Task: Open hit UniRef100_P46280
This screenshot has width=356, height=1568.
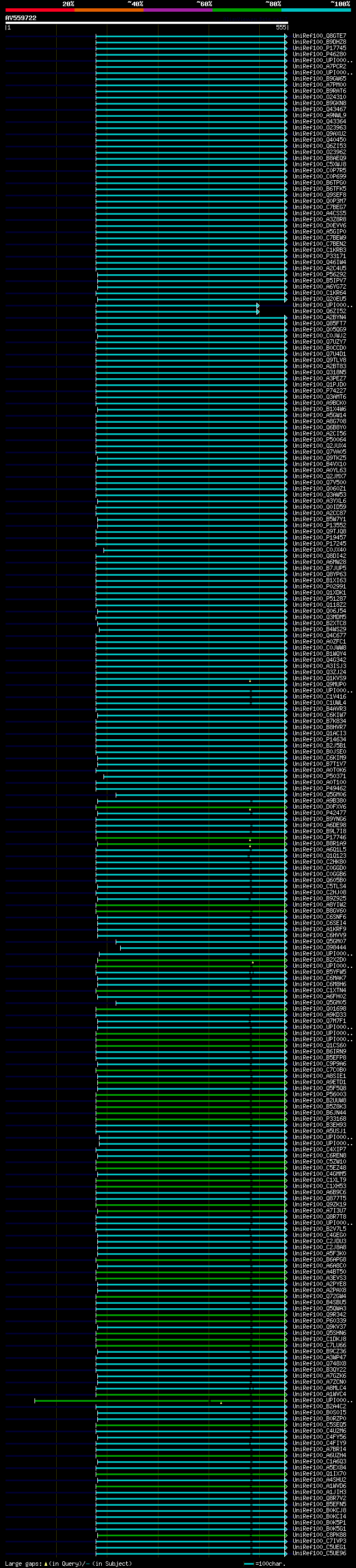Action: (x=319, y=54)
